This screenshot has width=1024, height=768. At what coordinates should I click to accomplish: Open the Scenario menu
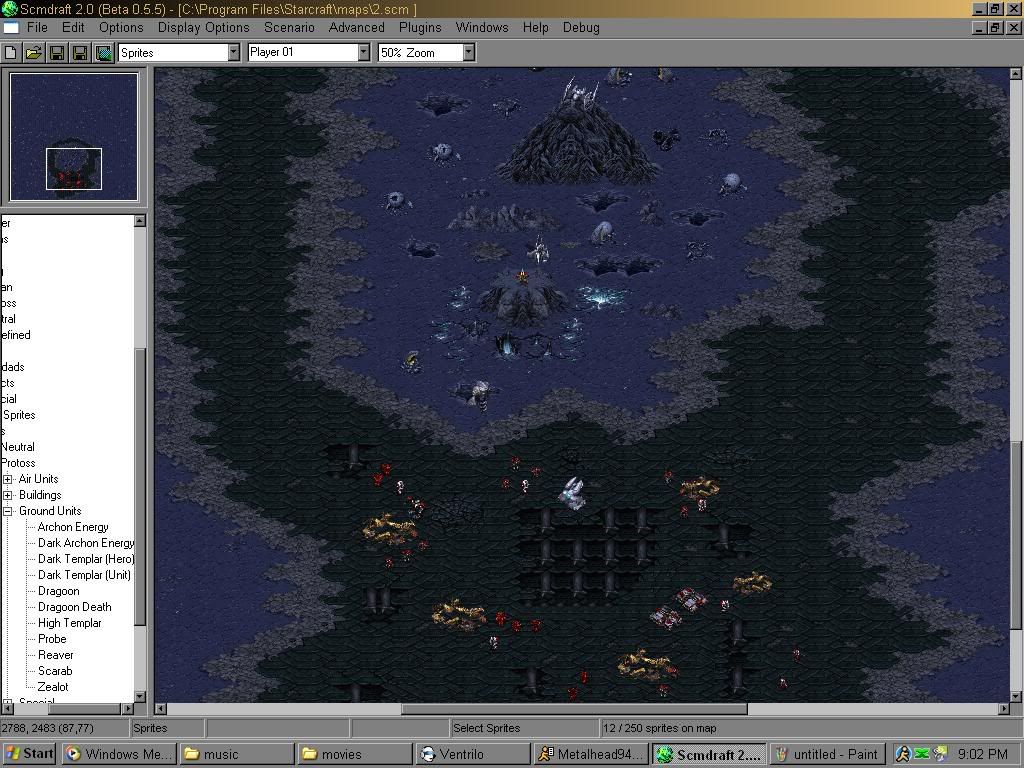(x=289, y=27)
